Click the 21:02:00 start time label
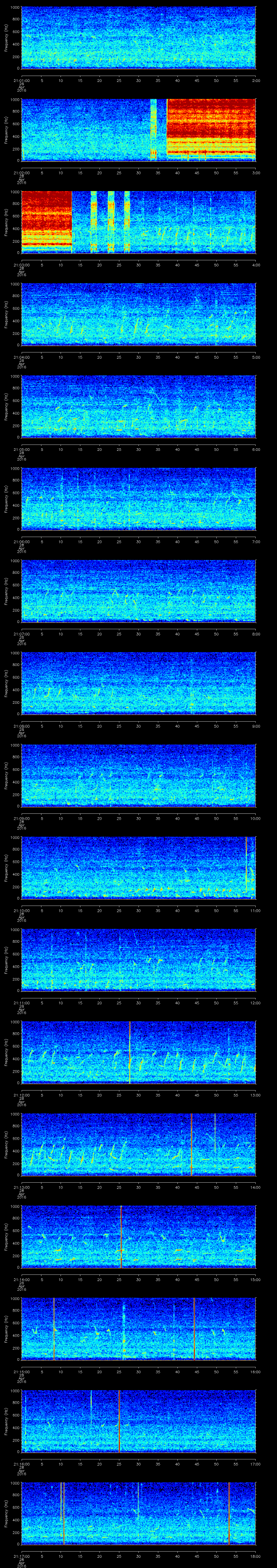Viewport: 277px width, 1568px height. (x=21, y=173)
